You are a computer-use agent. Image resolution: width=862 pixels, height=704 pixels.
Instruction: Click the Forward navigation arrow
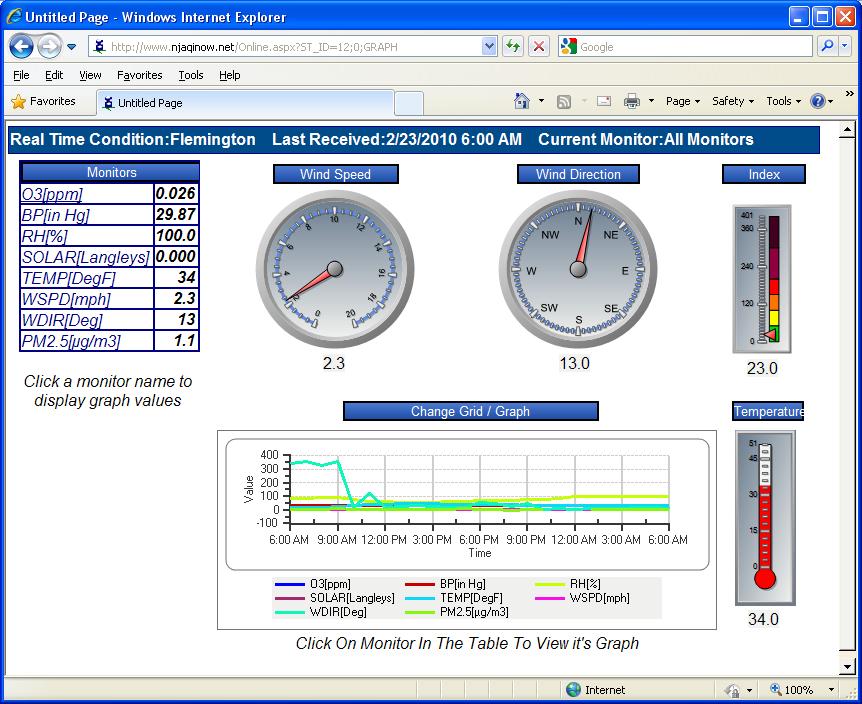coord(50,46)
